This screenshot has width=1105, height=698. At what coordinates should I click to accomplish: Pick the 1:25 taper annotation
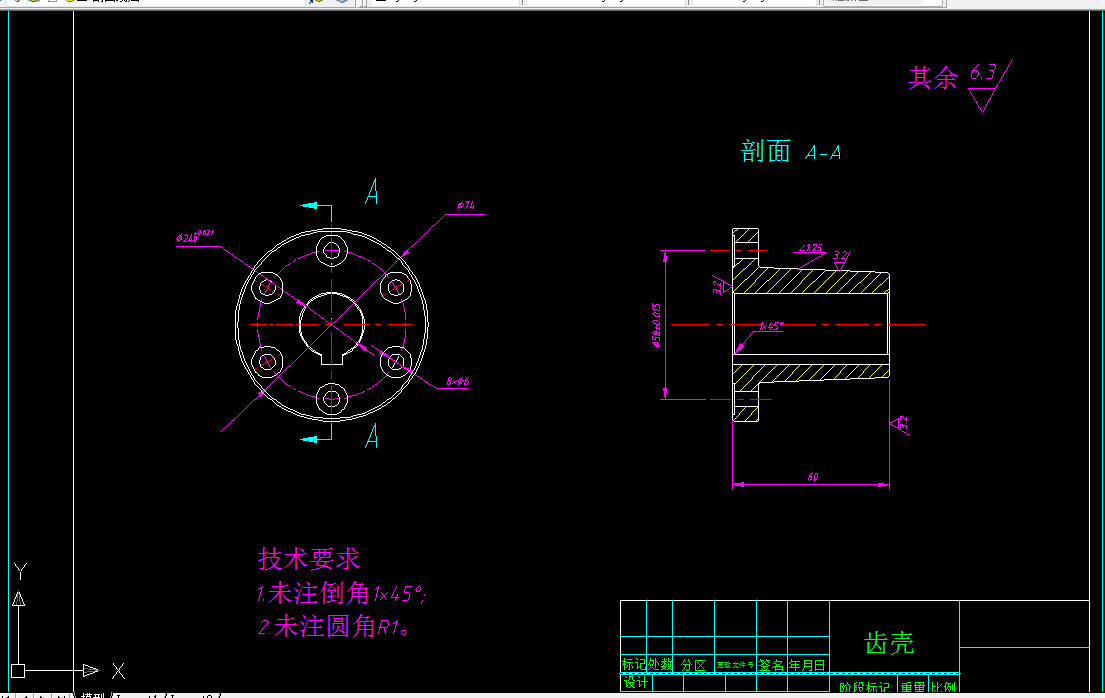[x=810, y=248]
